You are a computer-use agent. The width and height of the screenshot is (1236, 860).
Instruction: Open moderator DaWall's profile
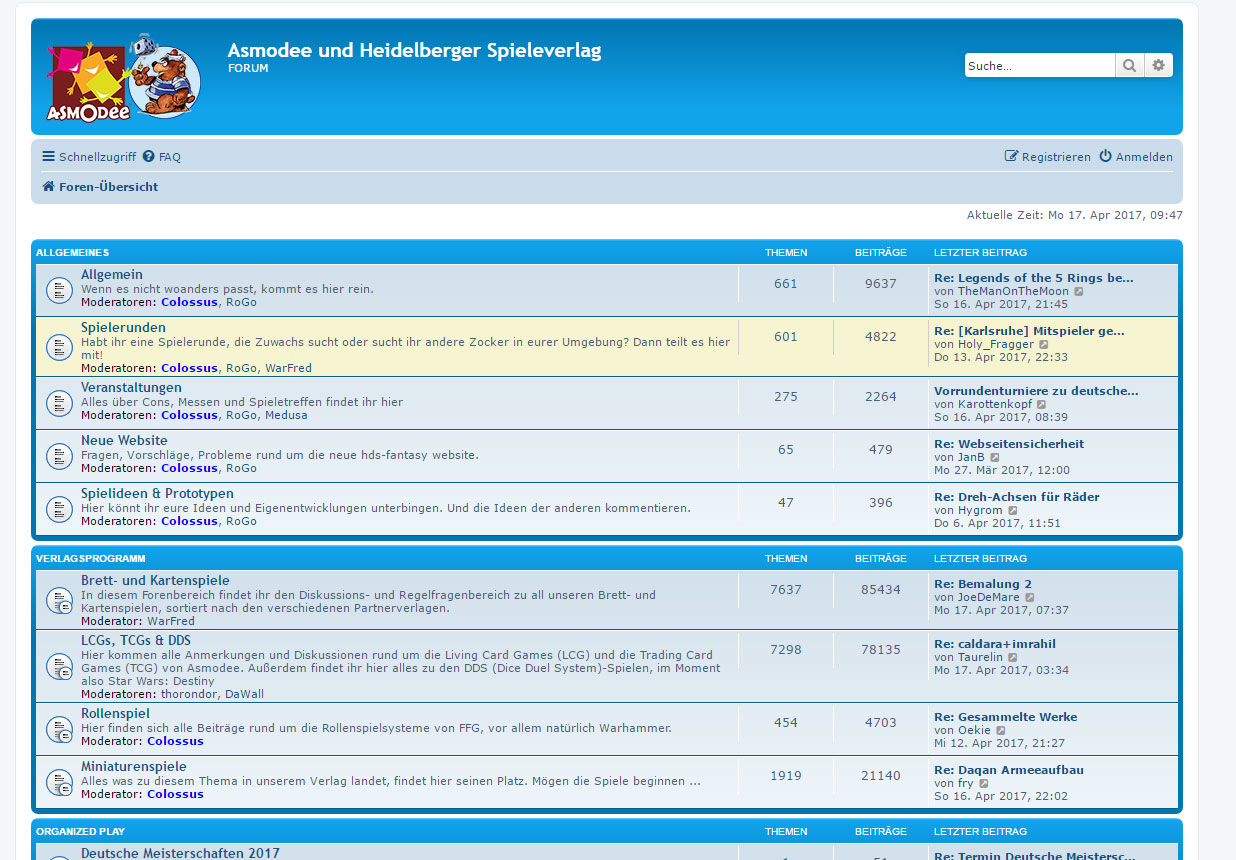click(244, 694)
